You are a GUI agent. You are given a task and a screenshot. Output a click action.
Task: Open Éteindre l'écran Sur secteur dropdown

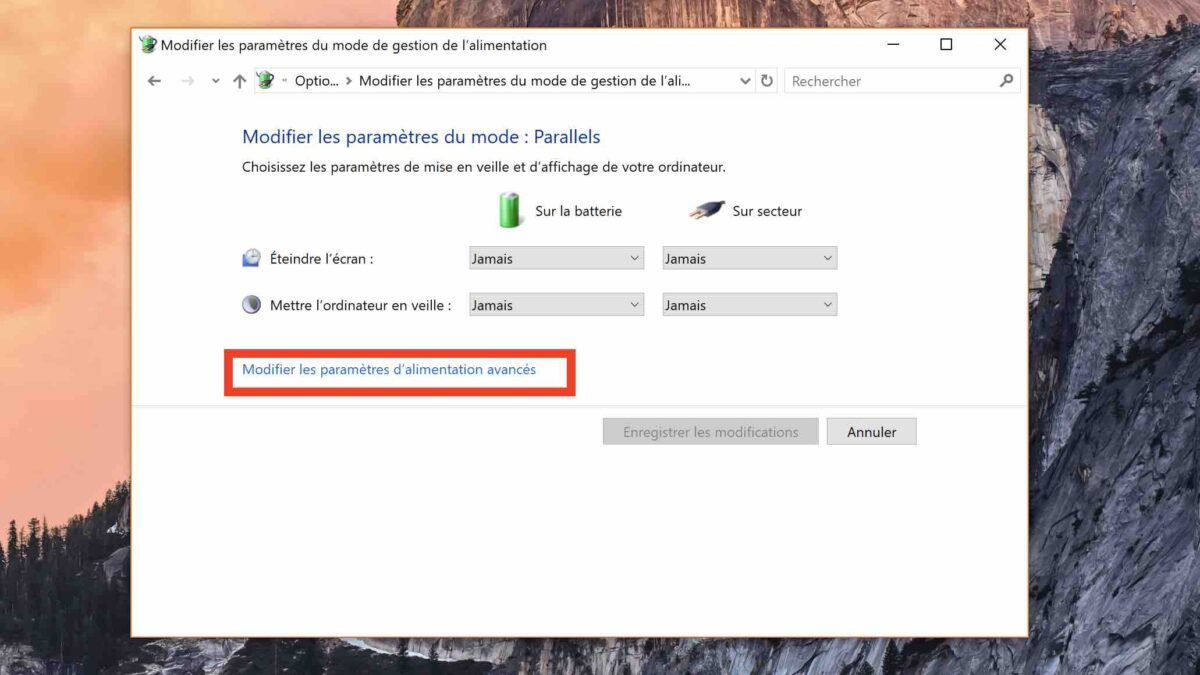pos(749,258)
